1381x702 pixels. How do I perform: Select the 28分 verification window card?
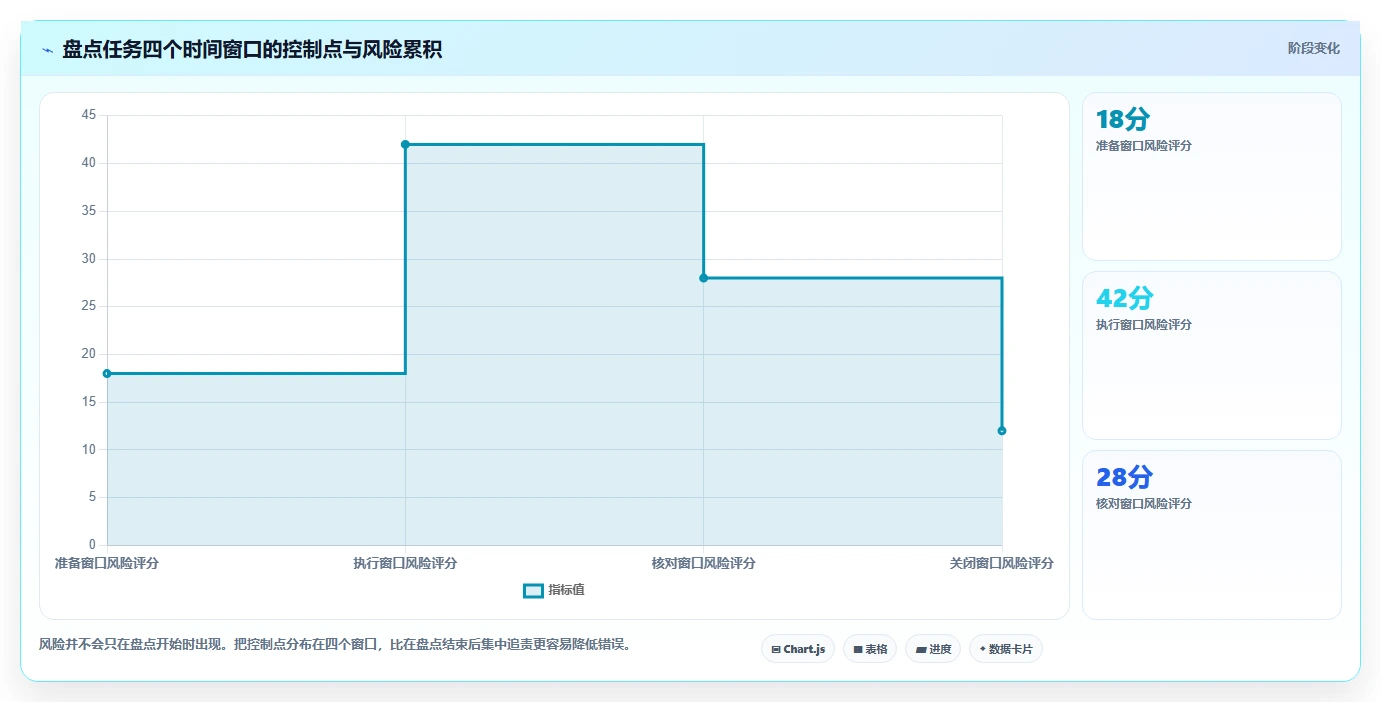coord(1211,535)
